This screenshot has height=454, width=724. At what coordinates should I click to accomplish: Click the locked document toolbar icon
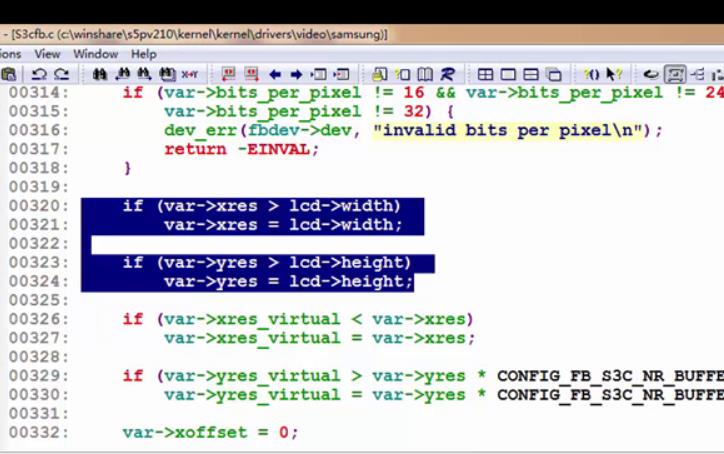pos(380,74)
